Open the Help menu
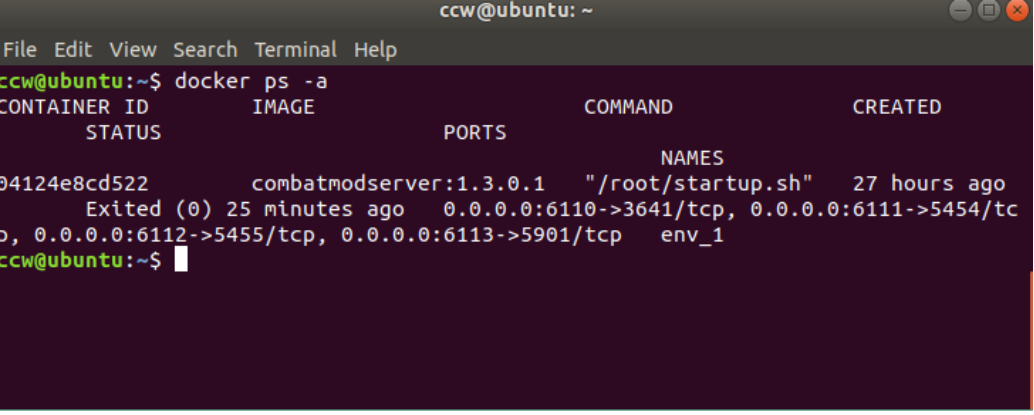The width and height of the screenshot is (1034, 415). click(375, 49)
